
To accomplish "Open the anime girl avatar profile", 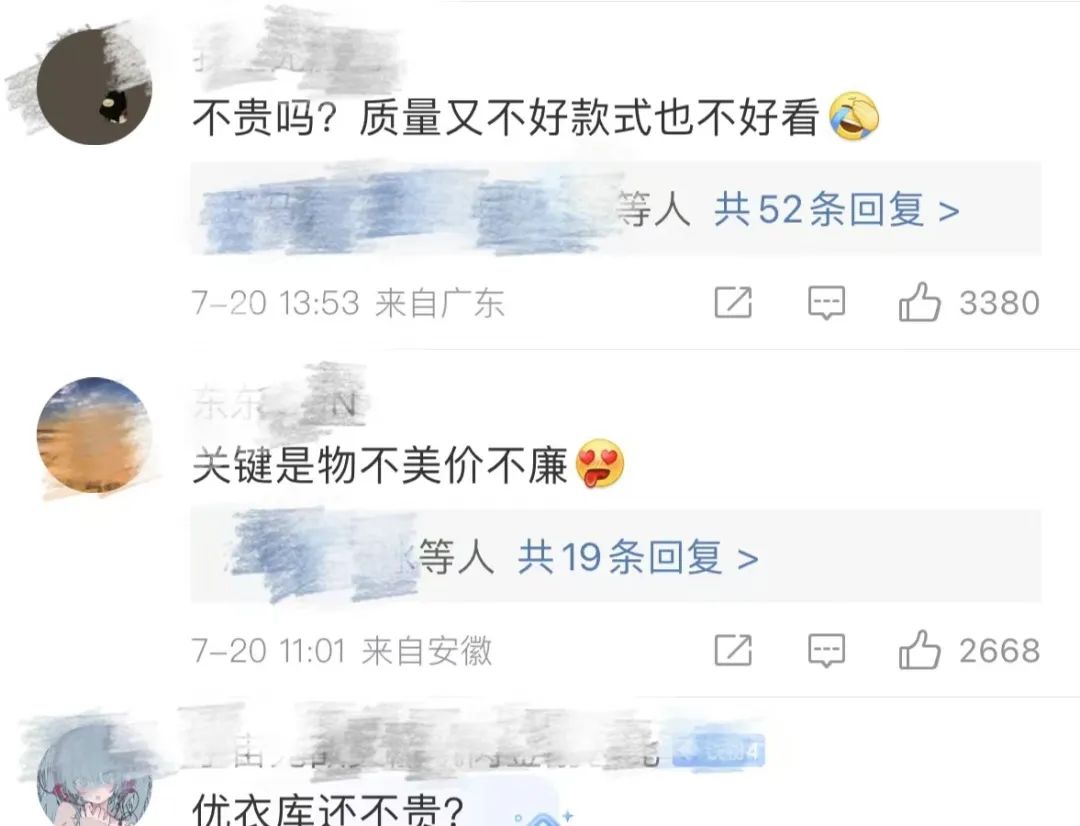I will (x=94, y=775).
